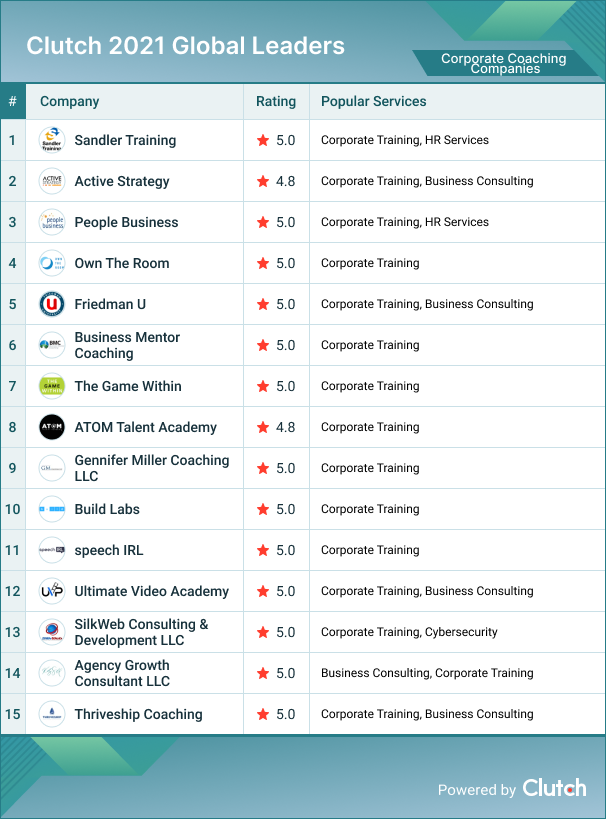The image size is (606, 819).
Task: Click the Company column header
Action: [69, 102]
